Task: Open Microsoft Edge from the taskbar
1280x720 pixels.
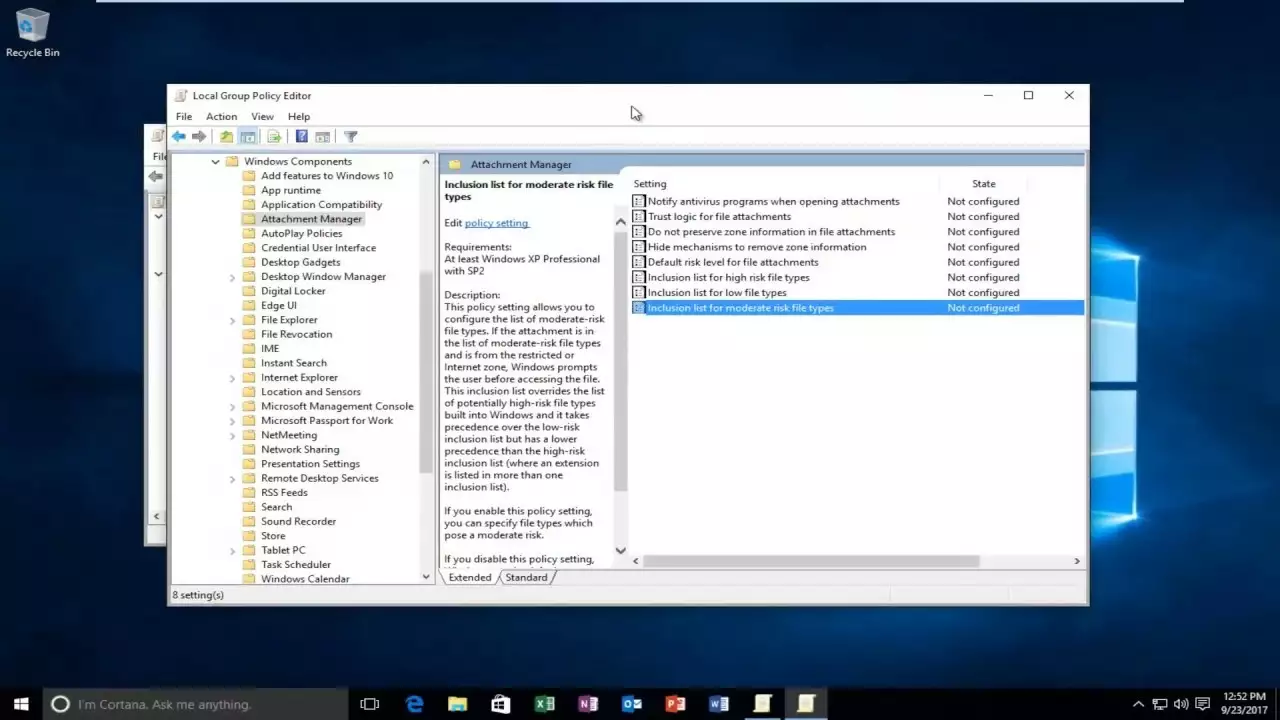Action: (x=414, y=704)
